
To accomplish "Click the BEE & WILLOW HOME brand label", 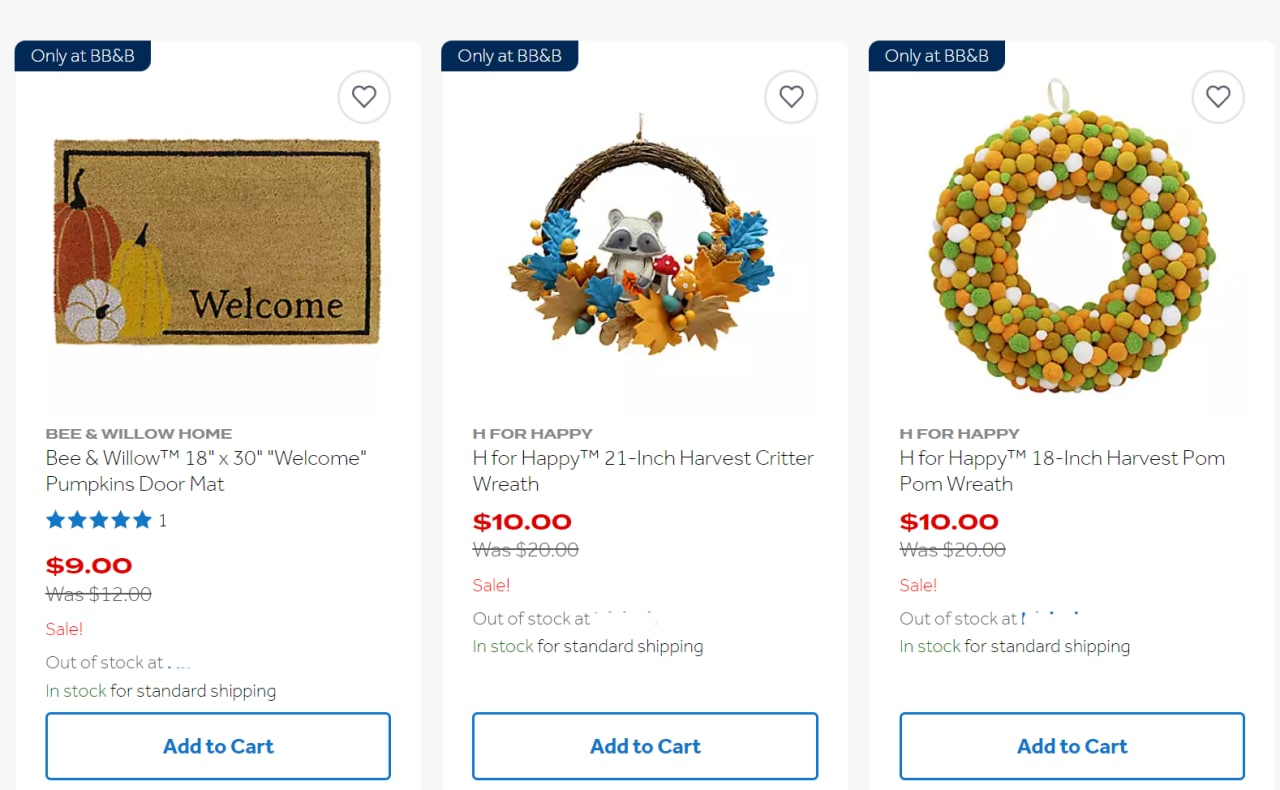I will coord(139,434).
